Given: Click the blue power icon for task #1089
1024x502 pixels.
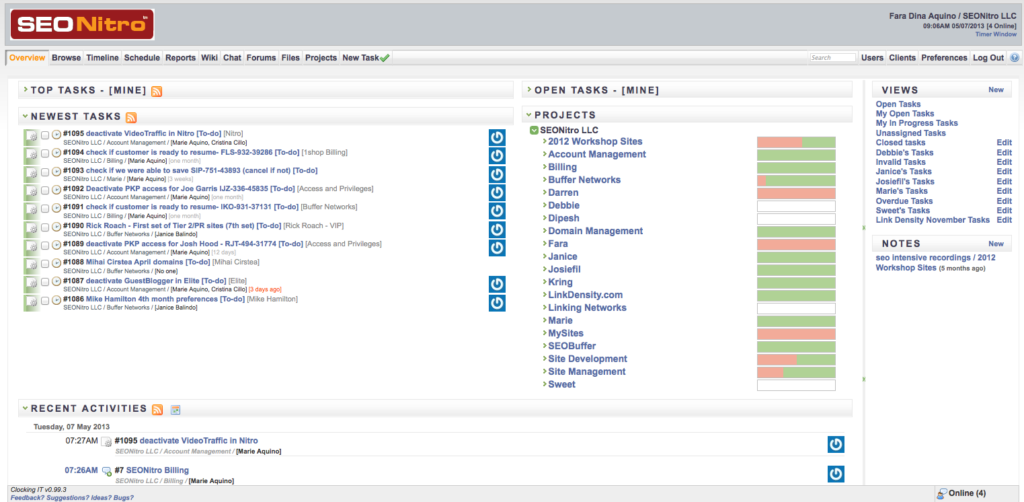Looking at the screenshot, I should [x=497, y=247].
